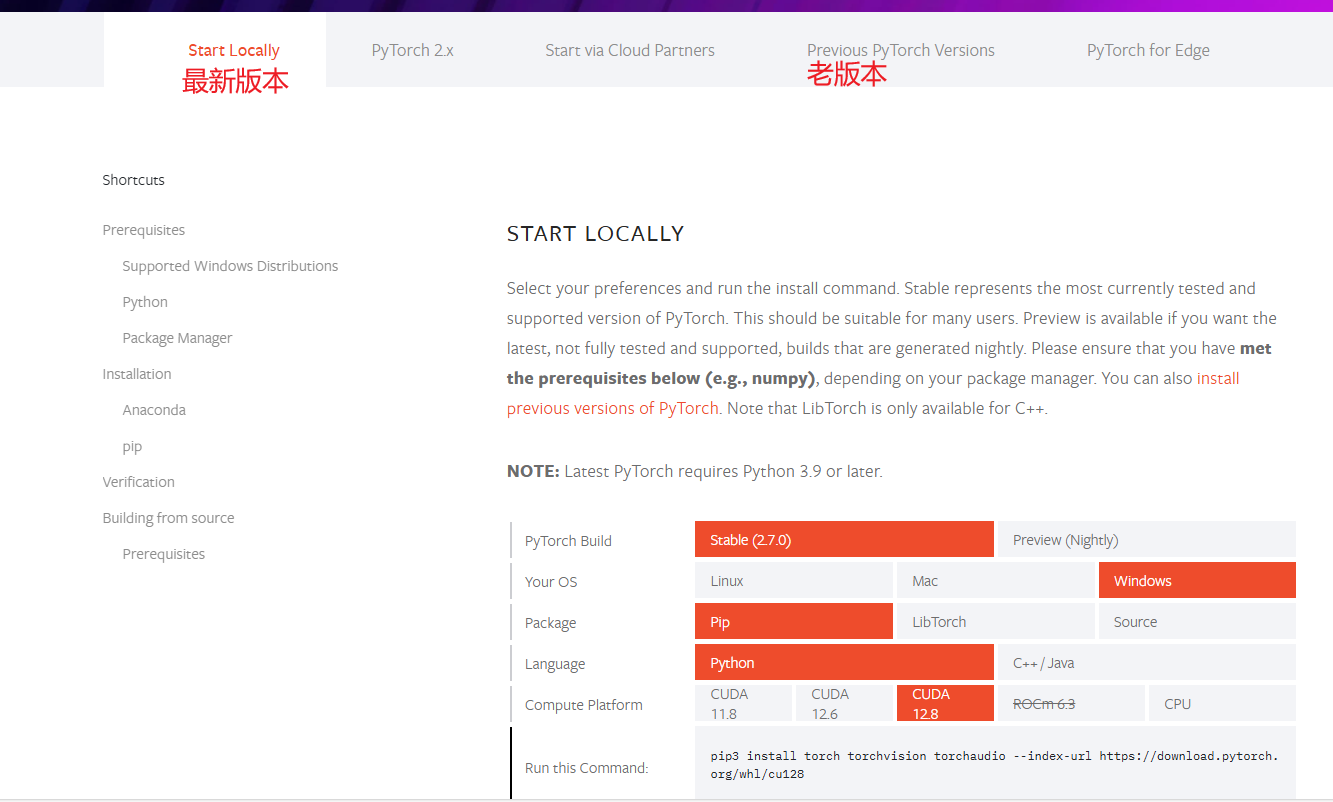Switch to the PyTorch 2.x tab
This screenshot has width=1333, height=802.
(x=412, y=50)
